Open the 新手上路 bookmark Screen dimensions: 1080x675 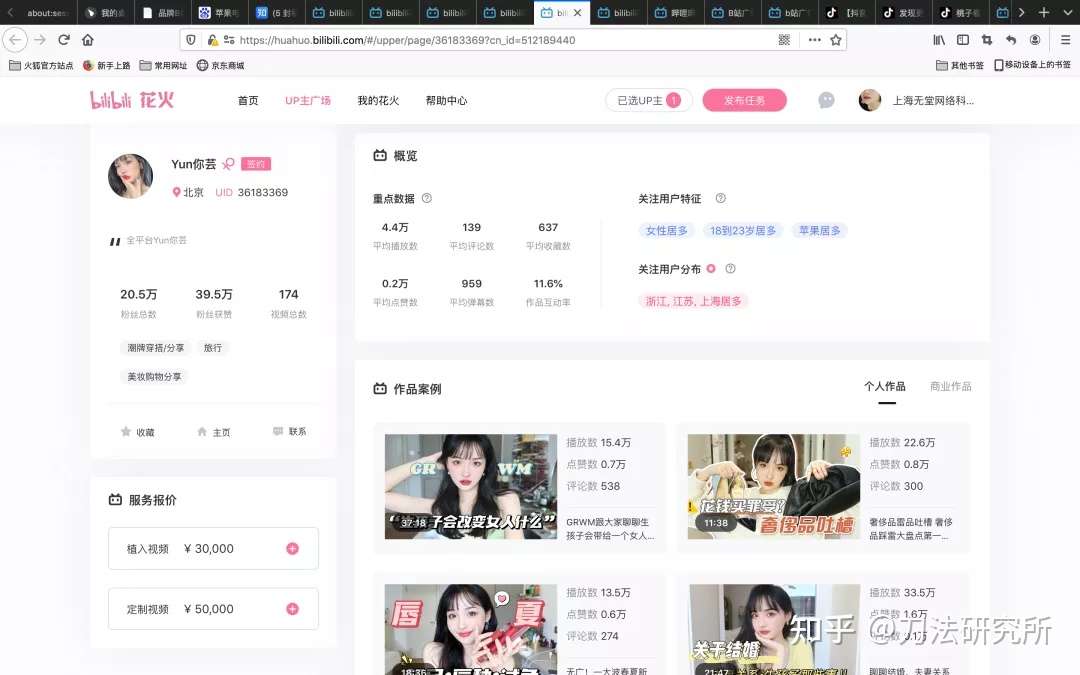click(x=106, y=65)
